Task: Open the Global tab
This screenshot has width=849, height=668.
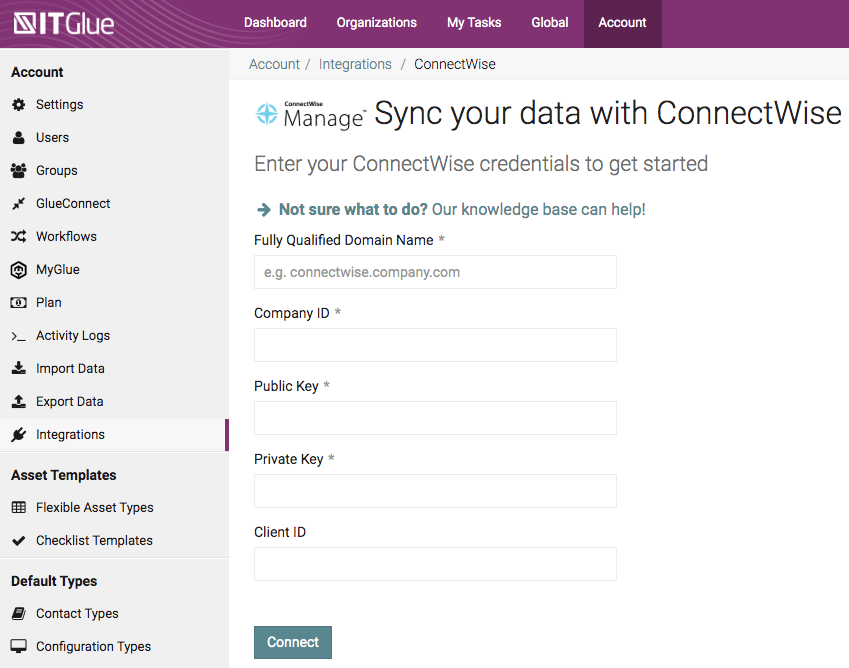Action: tap(550, 23)
